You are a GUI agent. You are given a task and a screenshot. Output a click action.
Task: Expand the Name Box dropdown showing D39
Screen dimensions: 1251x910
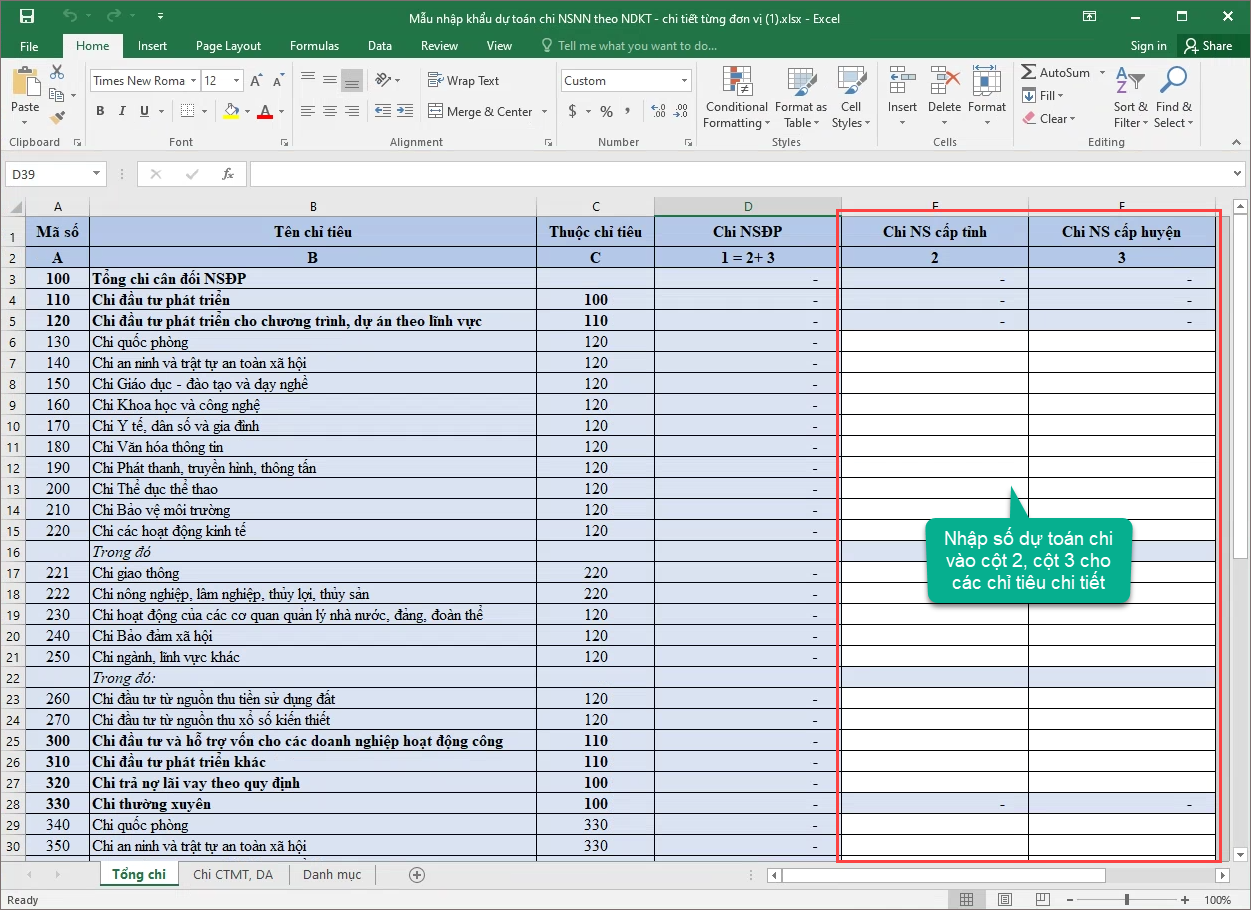pos(97,174)
